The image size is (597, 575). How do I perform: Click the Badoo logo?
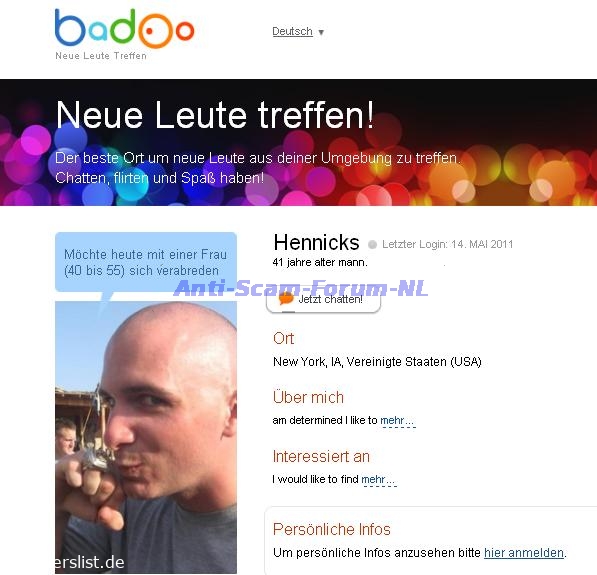coord(125,29)
